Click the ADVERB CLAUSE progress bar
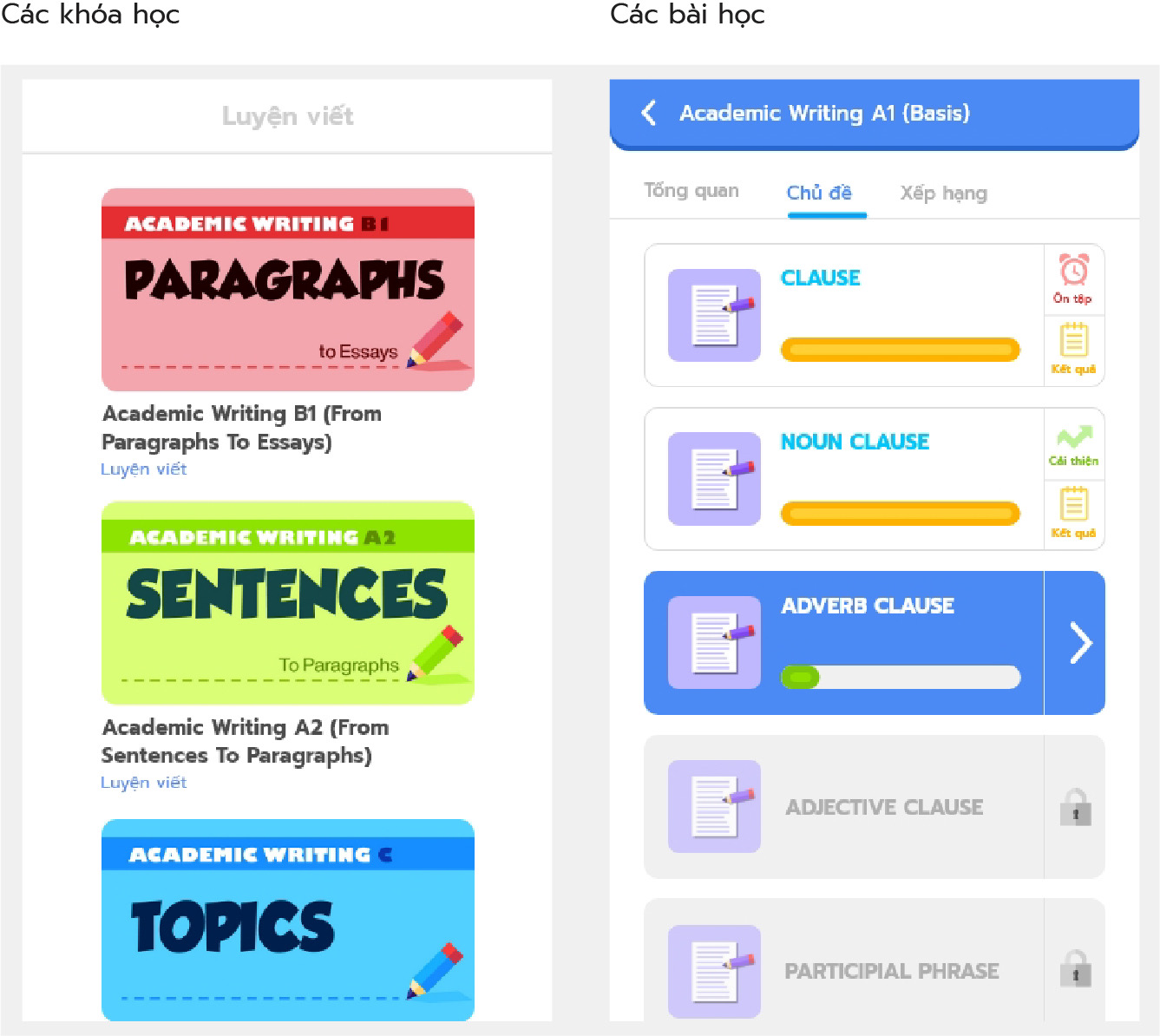The width and height of the screenshot is (1160, 1036). click(900, 678)
